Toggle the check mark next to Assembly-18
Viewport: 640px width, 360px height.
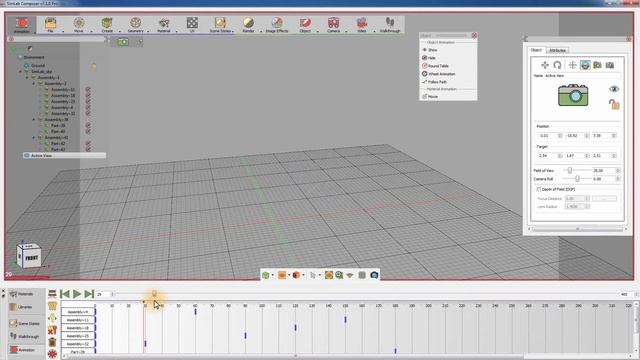pos(88,96)
